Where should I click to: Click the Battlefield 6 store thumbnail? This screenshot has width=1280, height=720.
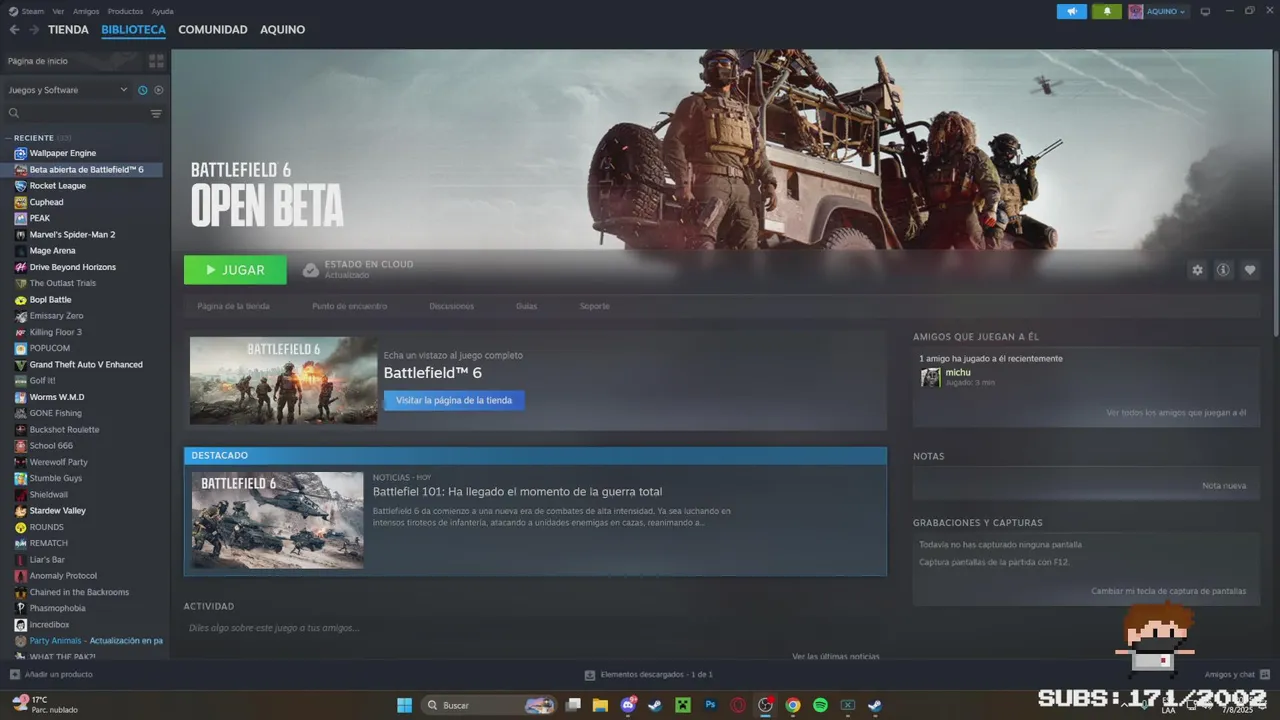[x=283, y=381]
